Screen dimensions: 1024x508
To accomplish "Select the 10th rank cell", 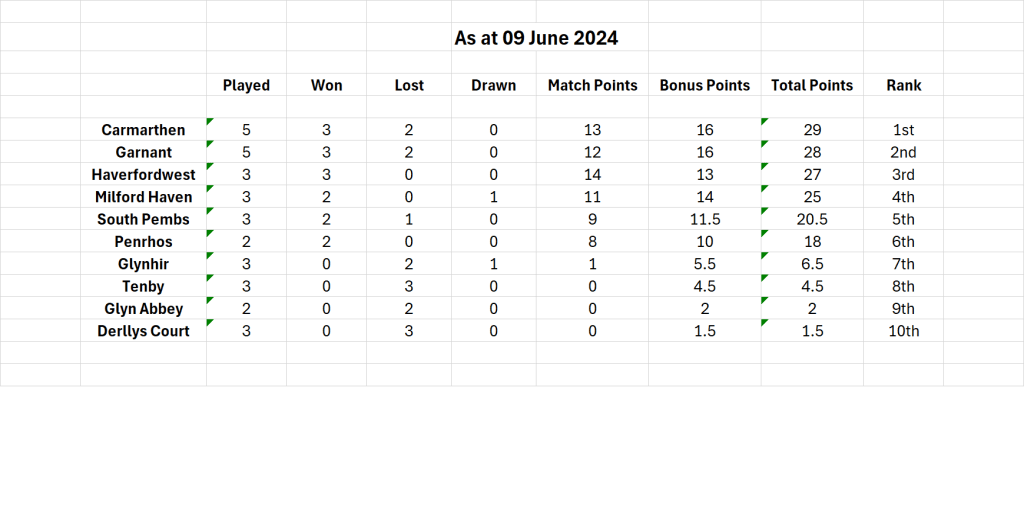I will (x=903, y=331).
